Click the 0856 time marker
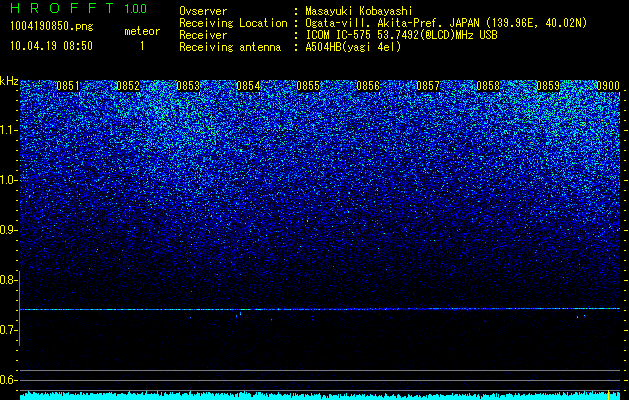 point(368,86)
